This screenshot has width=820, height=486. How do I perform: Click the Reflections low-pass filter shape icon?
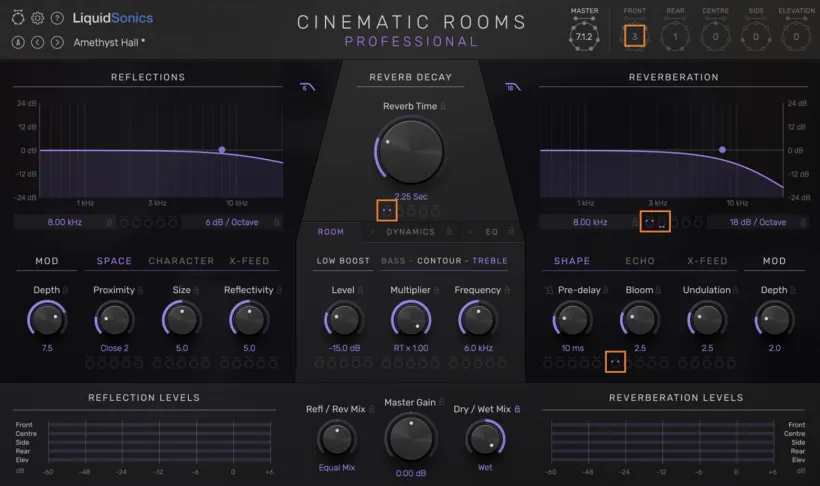point(308,87)
